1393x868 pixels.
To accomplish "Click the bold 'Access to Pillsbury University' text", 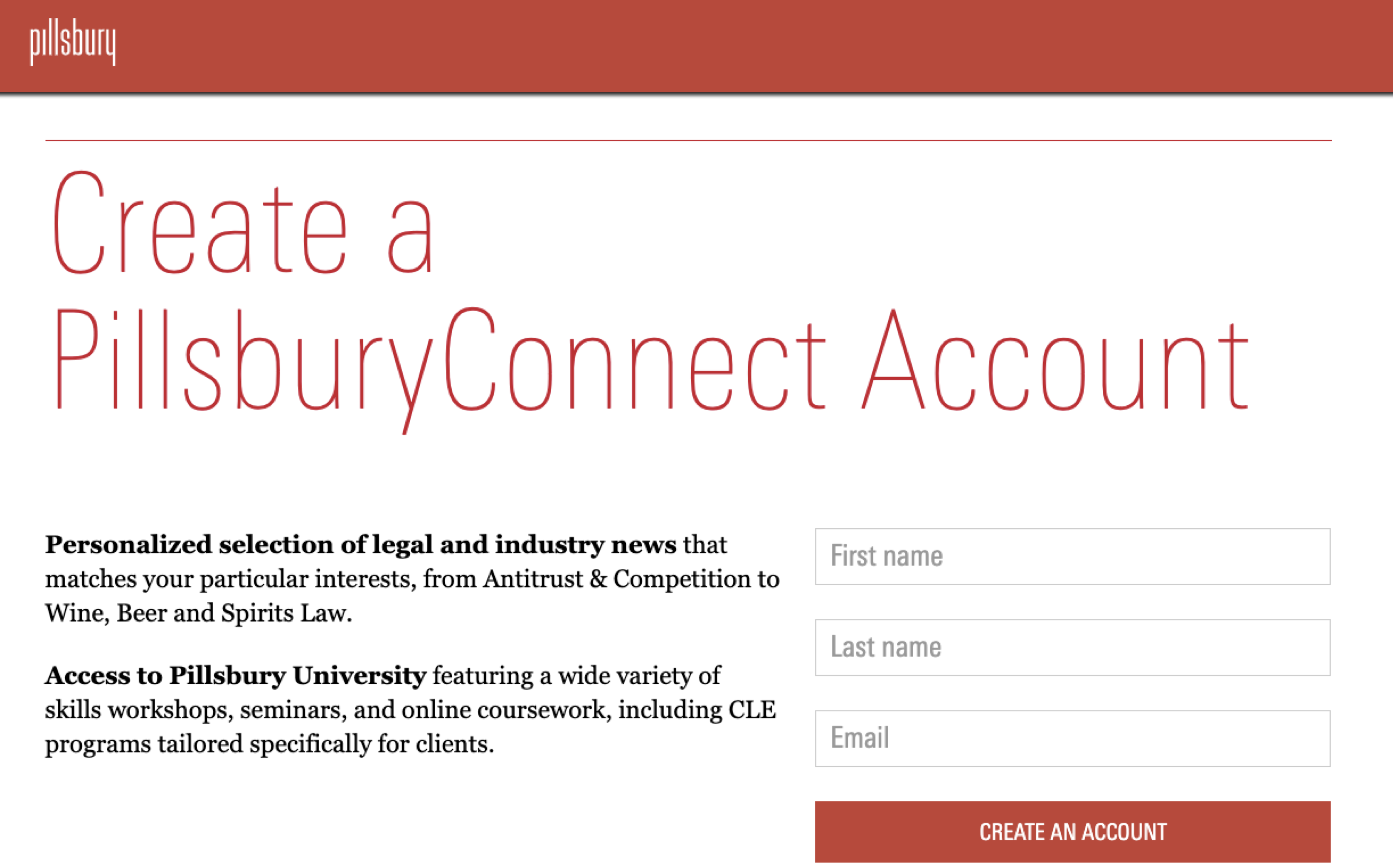I will (235, 676).
